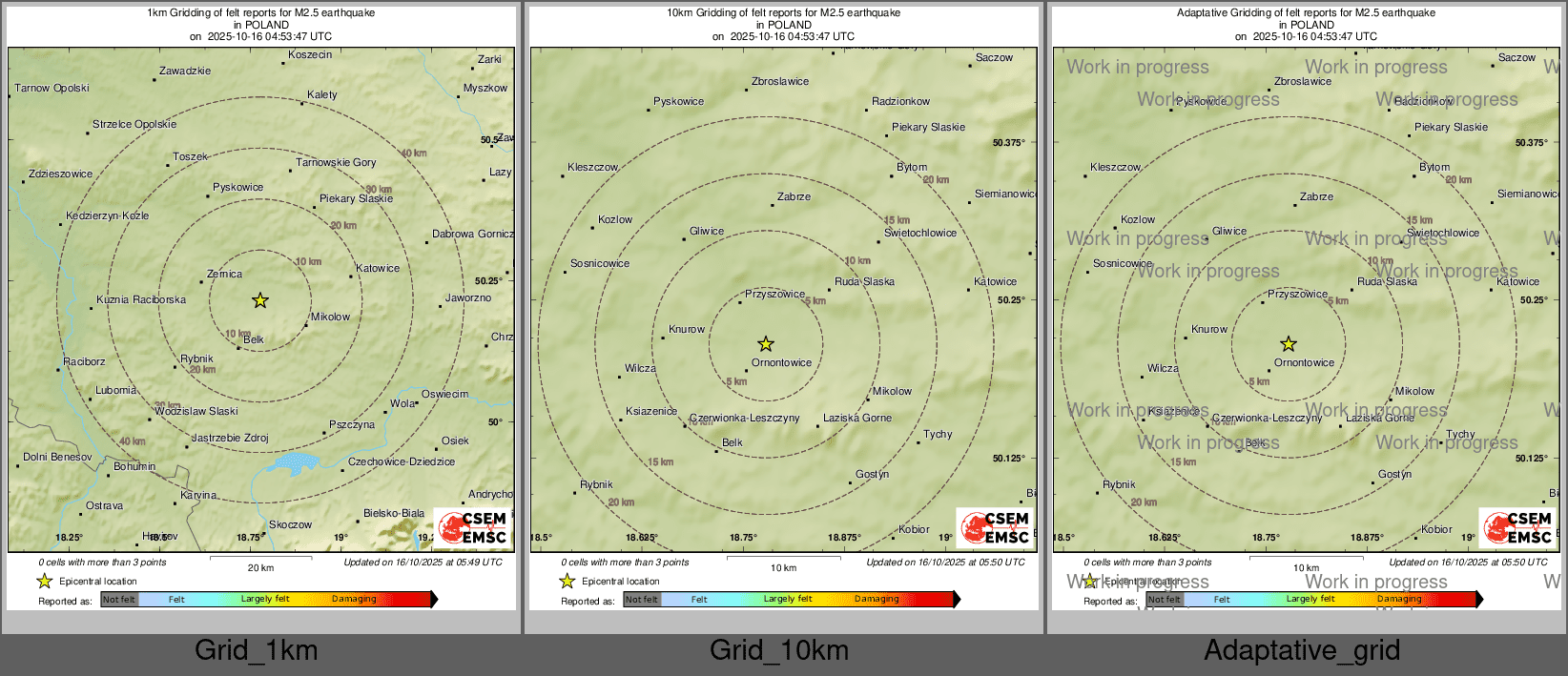1568x676 pixels.
Task: Click the 'Tychy' label on the Grid_10km map
Action: [938, 435]
